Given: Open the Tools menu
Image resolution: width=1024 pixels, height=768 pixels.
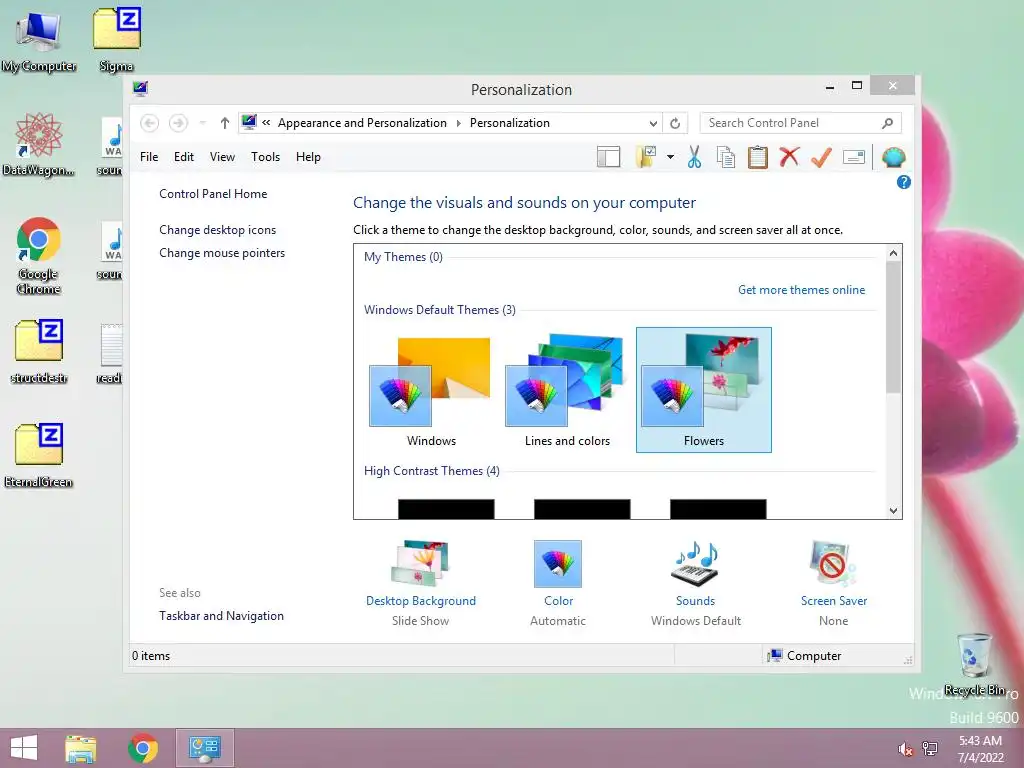Looking at the screenshot, I should pos(265,157).
